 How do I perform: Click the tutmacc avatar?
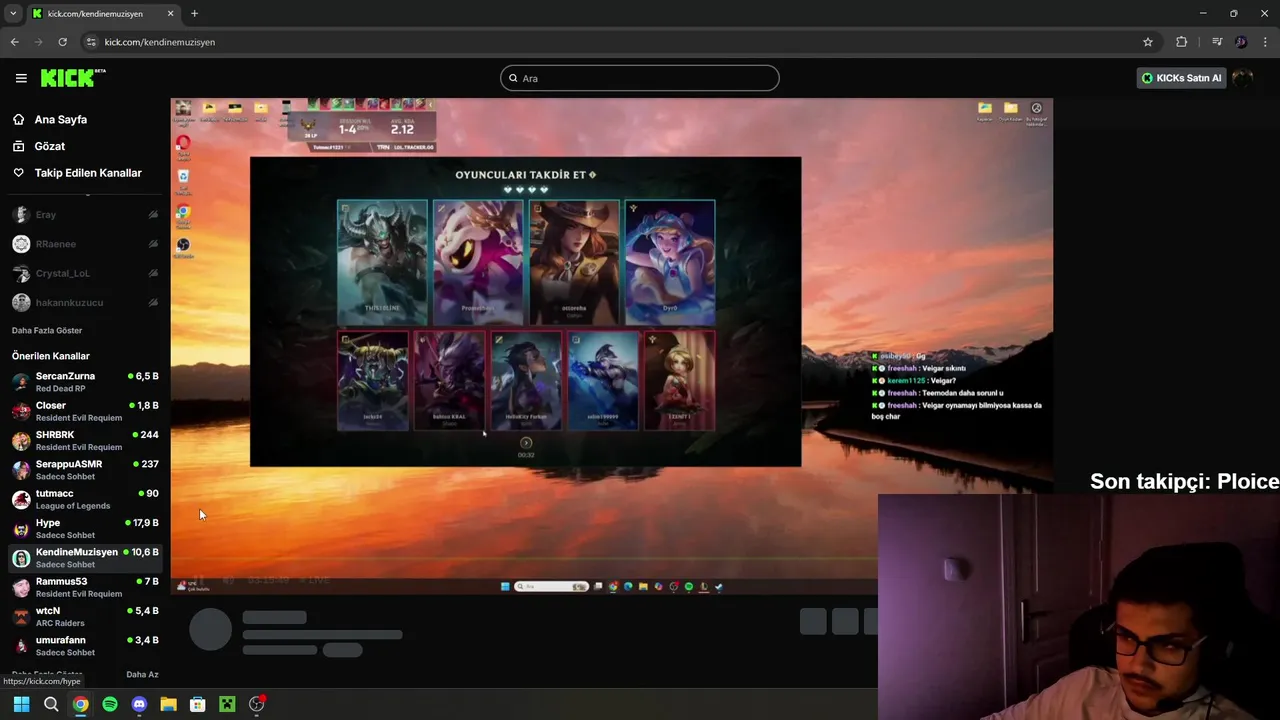pyautogui.click(x=21, y=499)
